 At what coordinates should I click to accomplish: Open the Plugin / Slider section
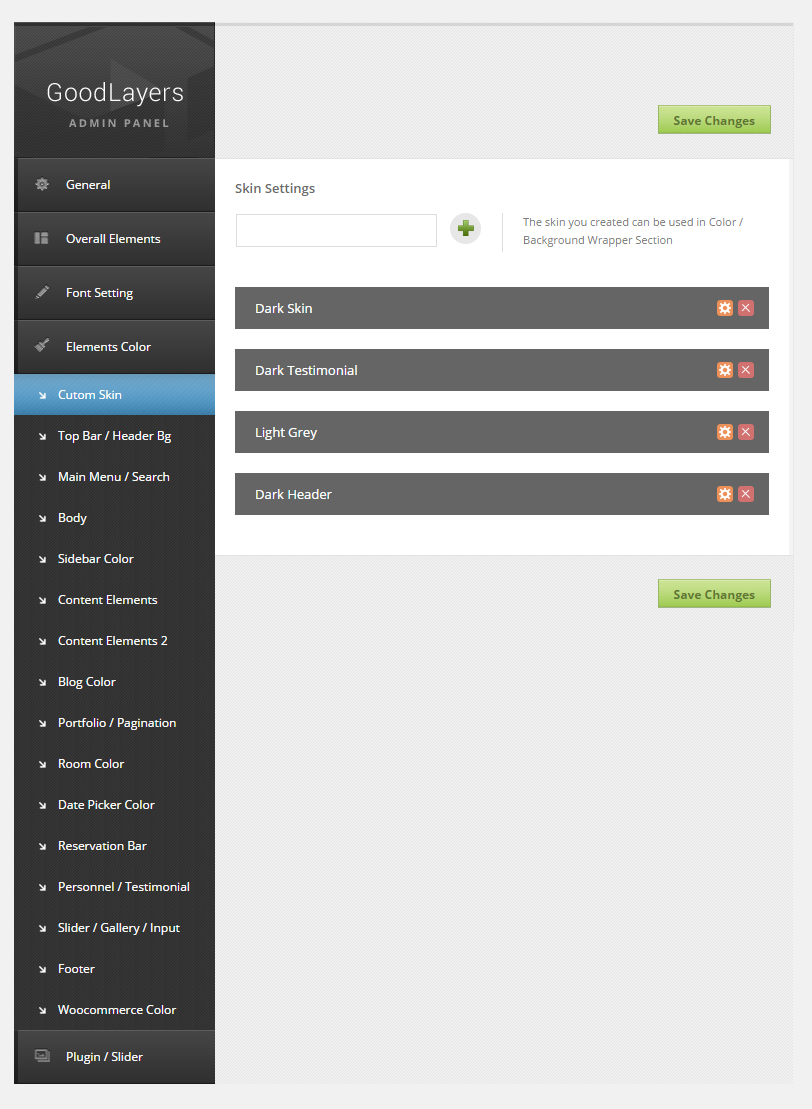(x=115, y=1057)
